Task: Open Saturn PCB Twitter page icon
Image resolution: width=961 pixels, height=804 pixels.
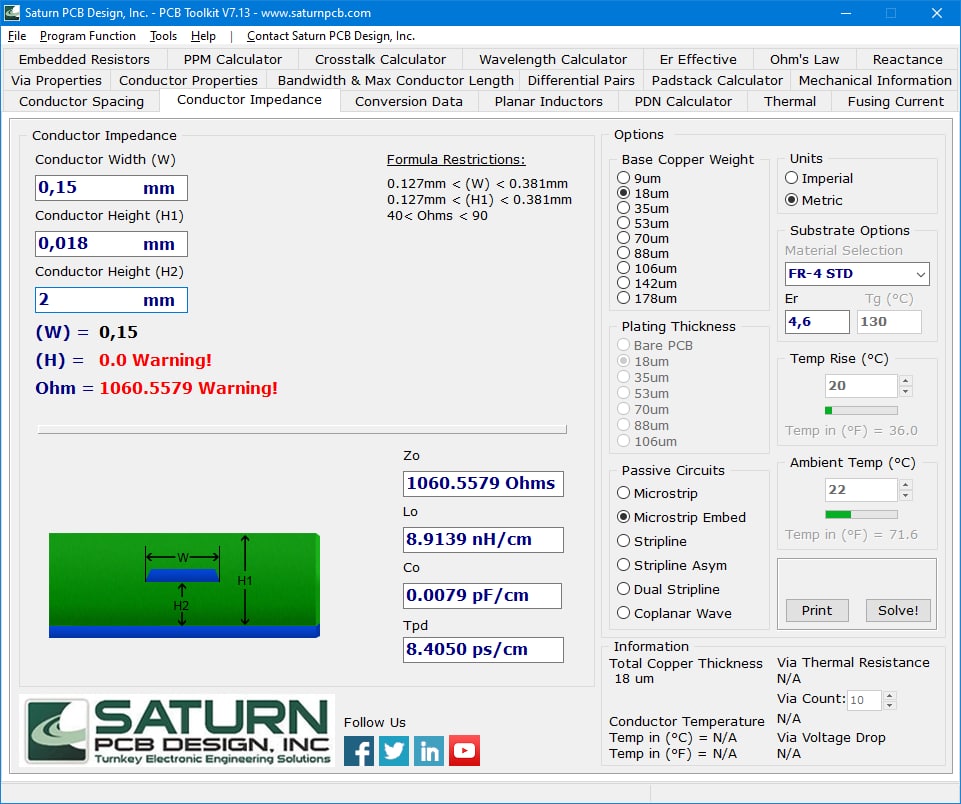Action: pyautogui.click(x=393, y=751)
